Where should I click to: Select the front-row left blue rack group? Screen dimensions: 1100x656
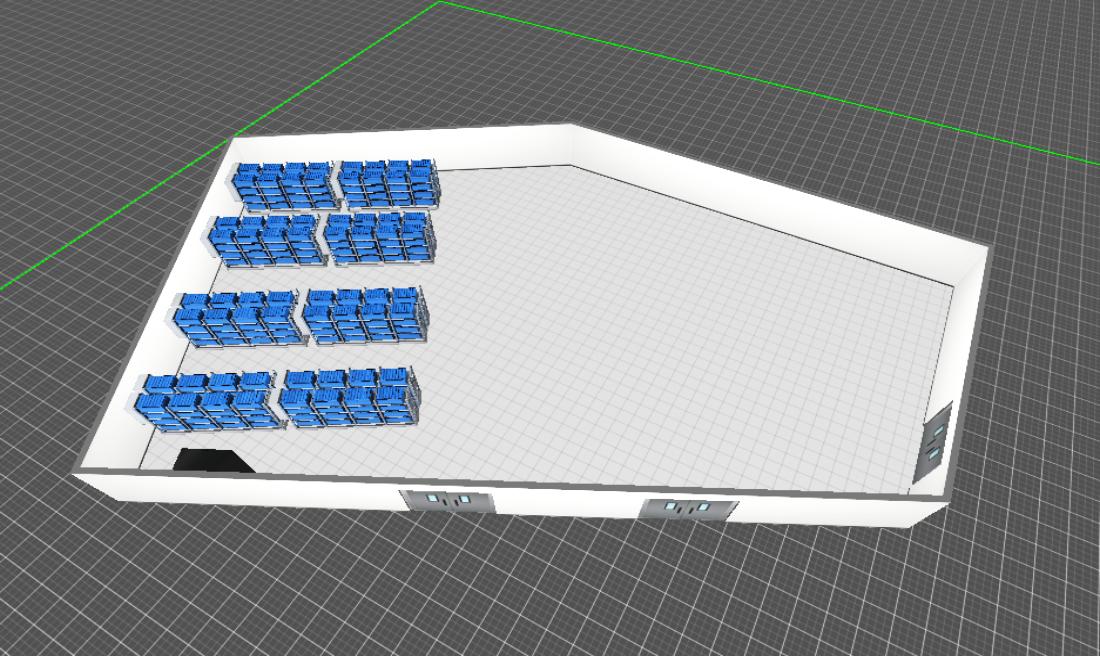(211, 401)
